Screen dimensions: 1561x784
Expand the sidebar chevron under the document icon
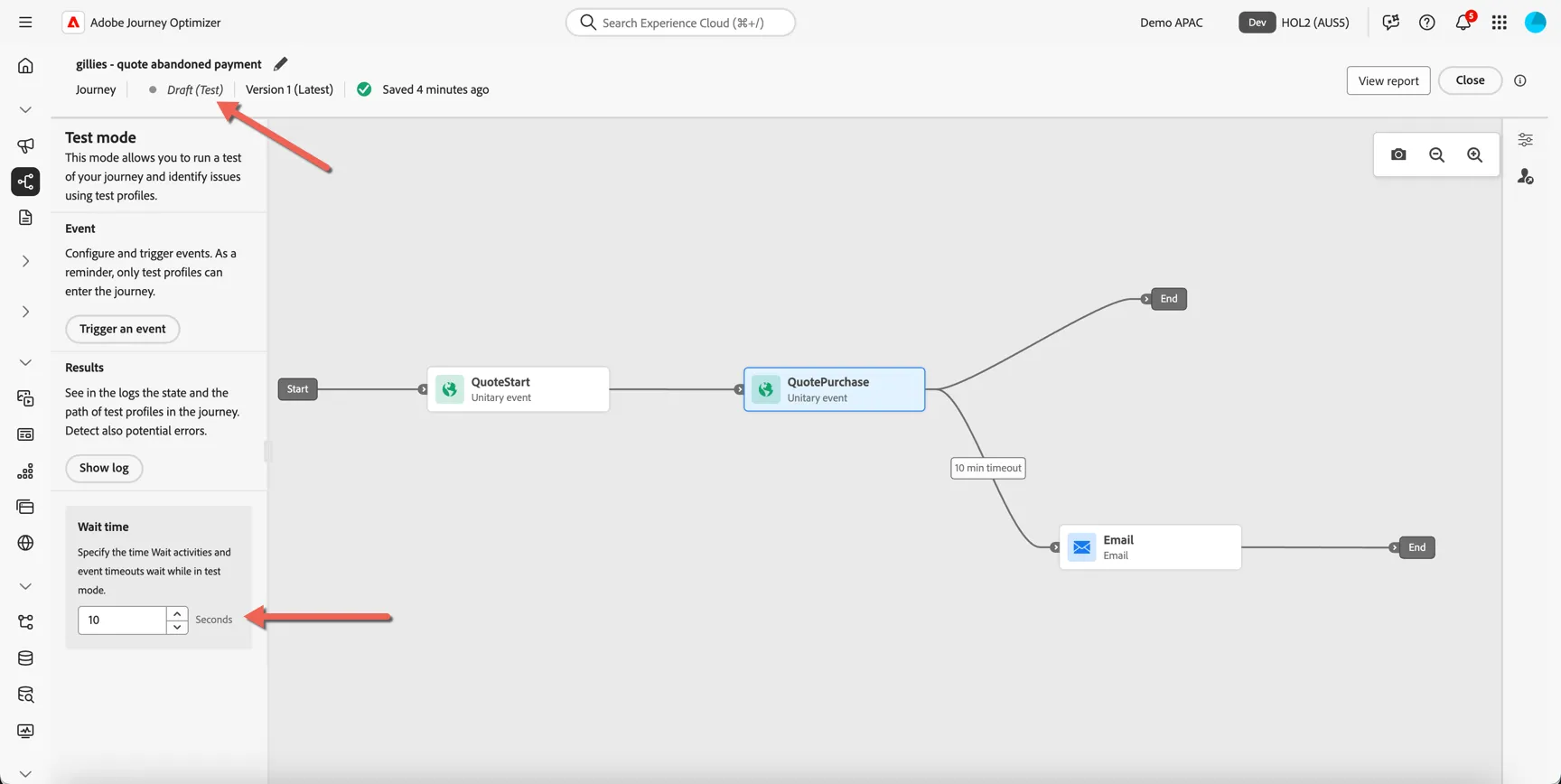[x=25, y=261]
